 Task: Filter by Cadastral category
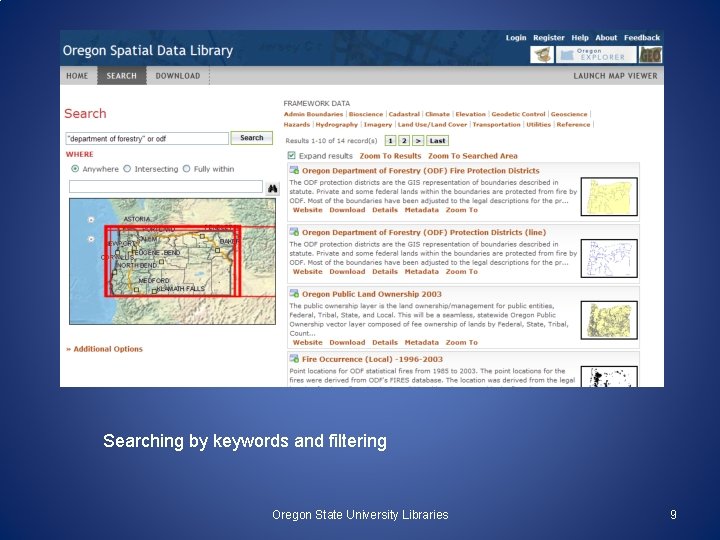pos(404,114)
